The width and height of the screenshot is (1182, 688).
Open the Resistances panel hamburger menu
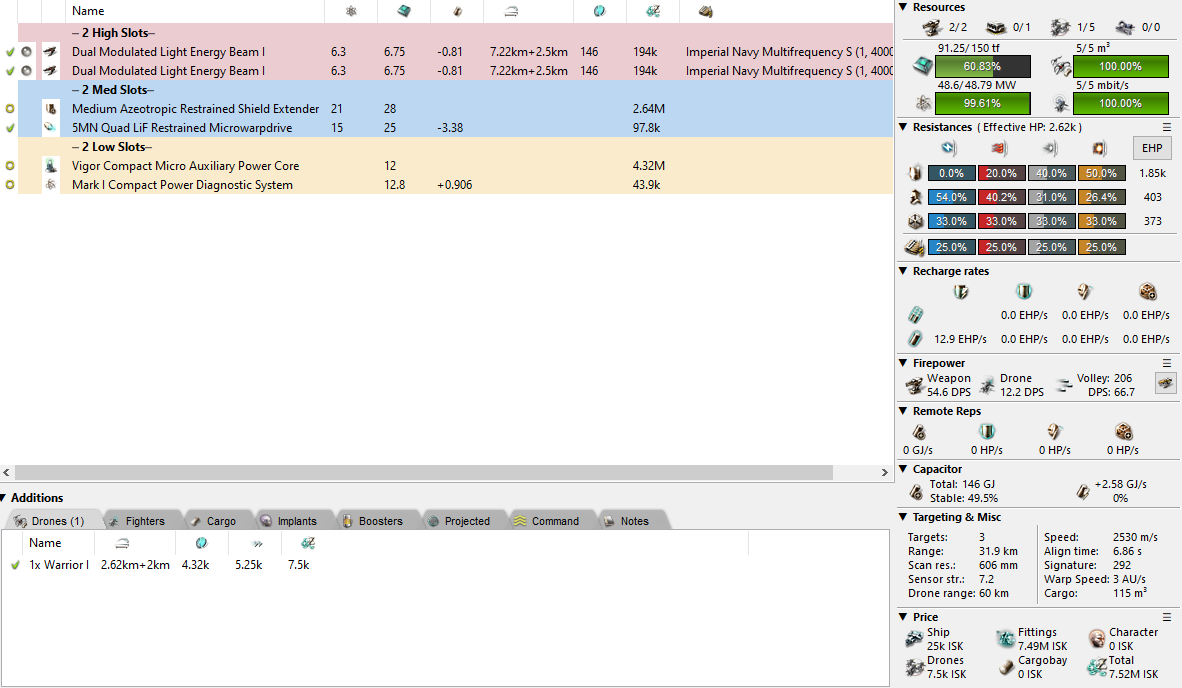pos(1167,127)
